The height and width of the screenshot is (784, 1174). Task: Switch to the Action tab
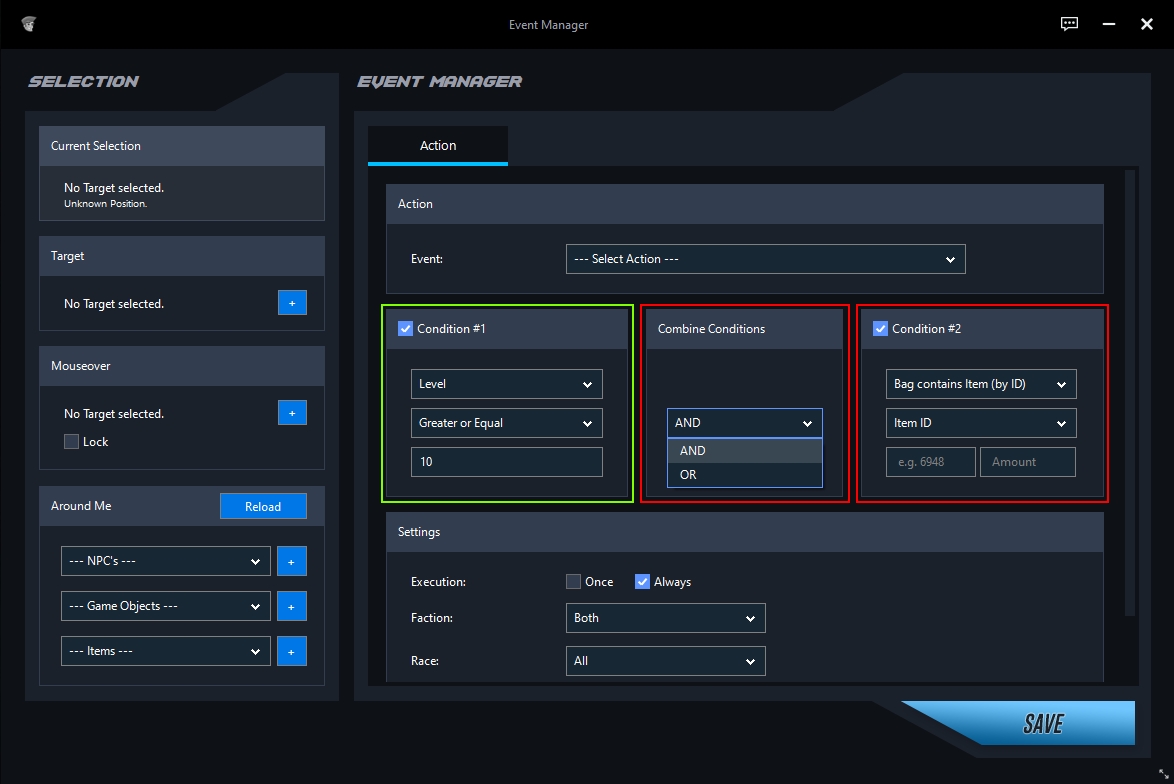(x=438, y=145)
